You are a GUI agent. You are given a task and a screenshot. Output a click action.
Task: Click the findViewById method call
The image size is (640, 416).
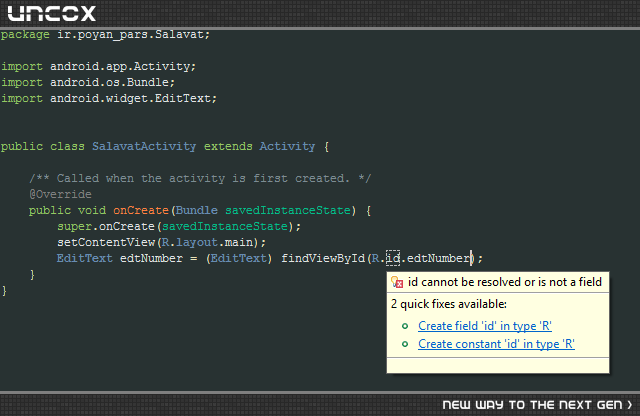[x=323, y=258]
